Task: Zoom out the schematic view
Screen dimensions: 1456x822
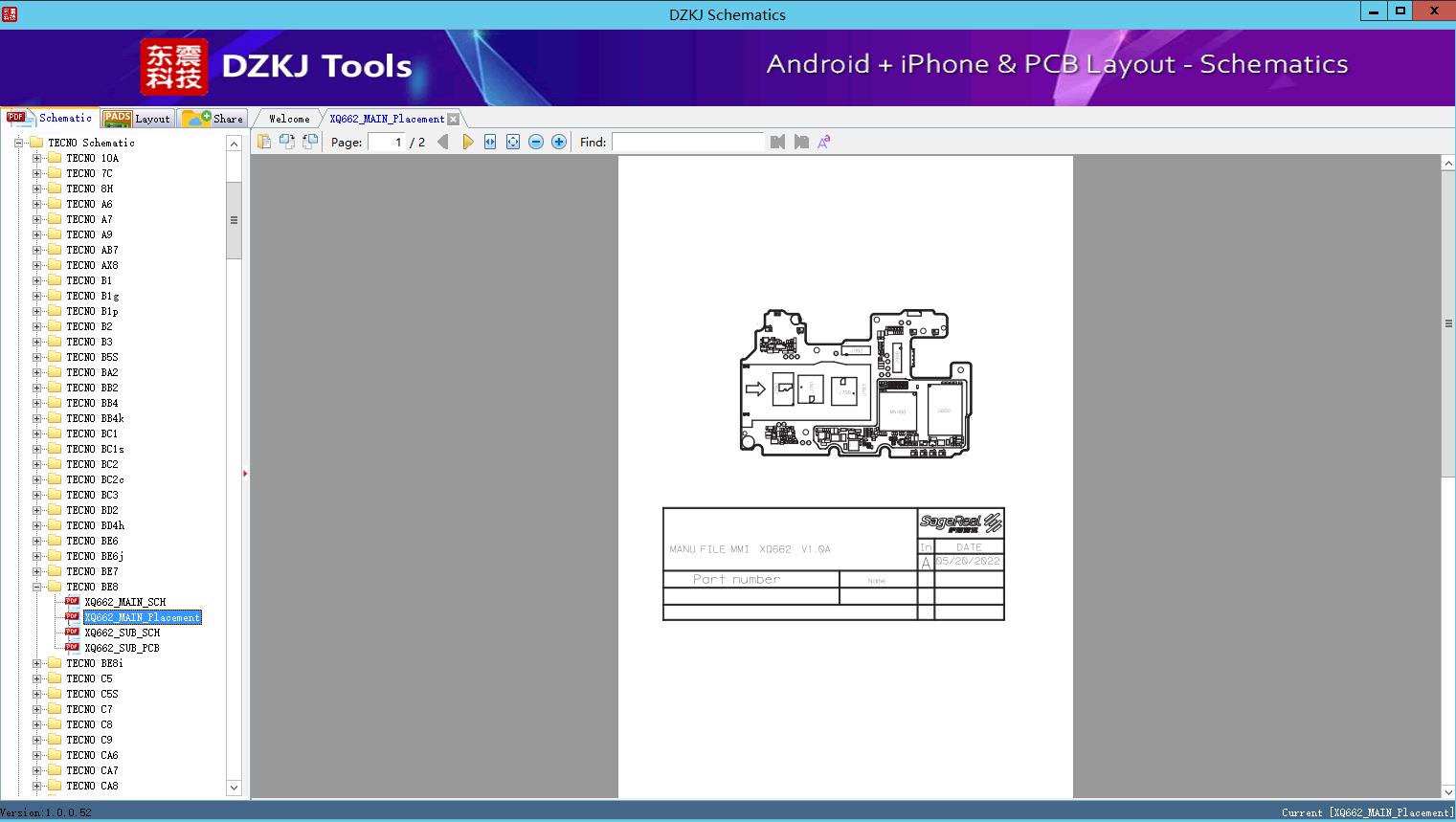Action: 536,142
